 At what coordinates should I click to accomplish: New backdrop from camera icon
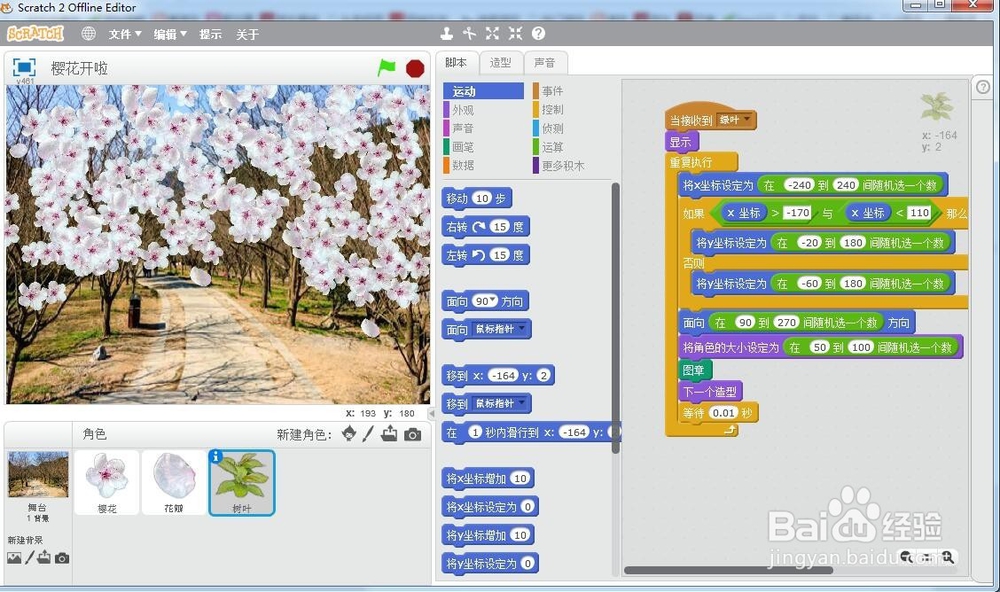(62, 558)
